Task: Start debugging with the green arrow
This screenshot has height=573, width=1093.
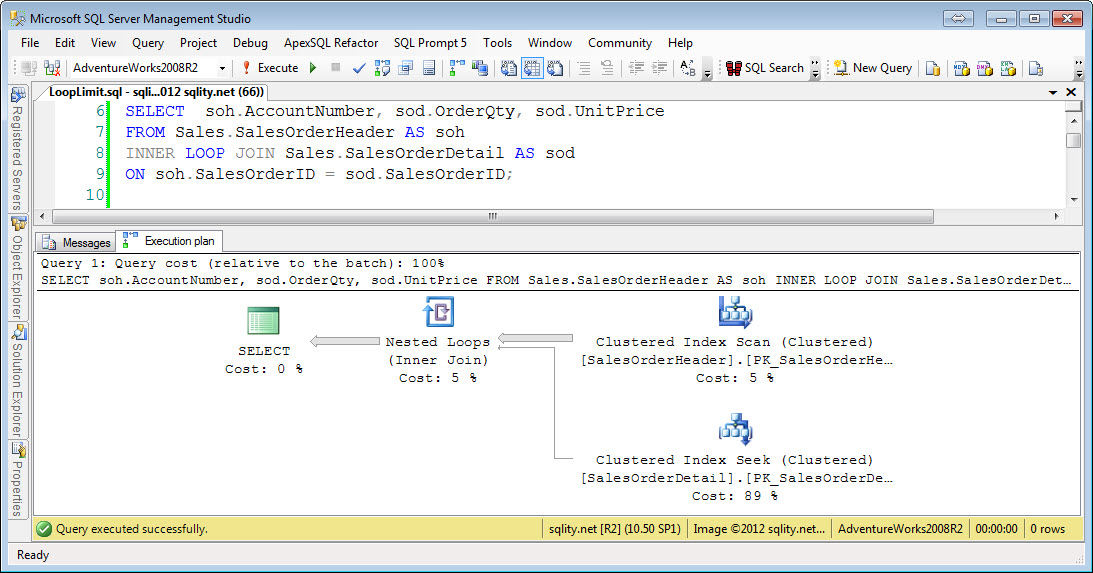Action: (313, 68)
